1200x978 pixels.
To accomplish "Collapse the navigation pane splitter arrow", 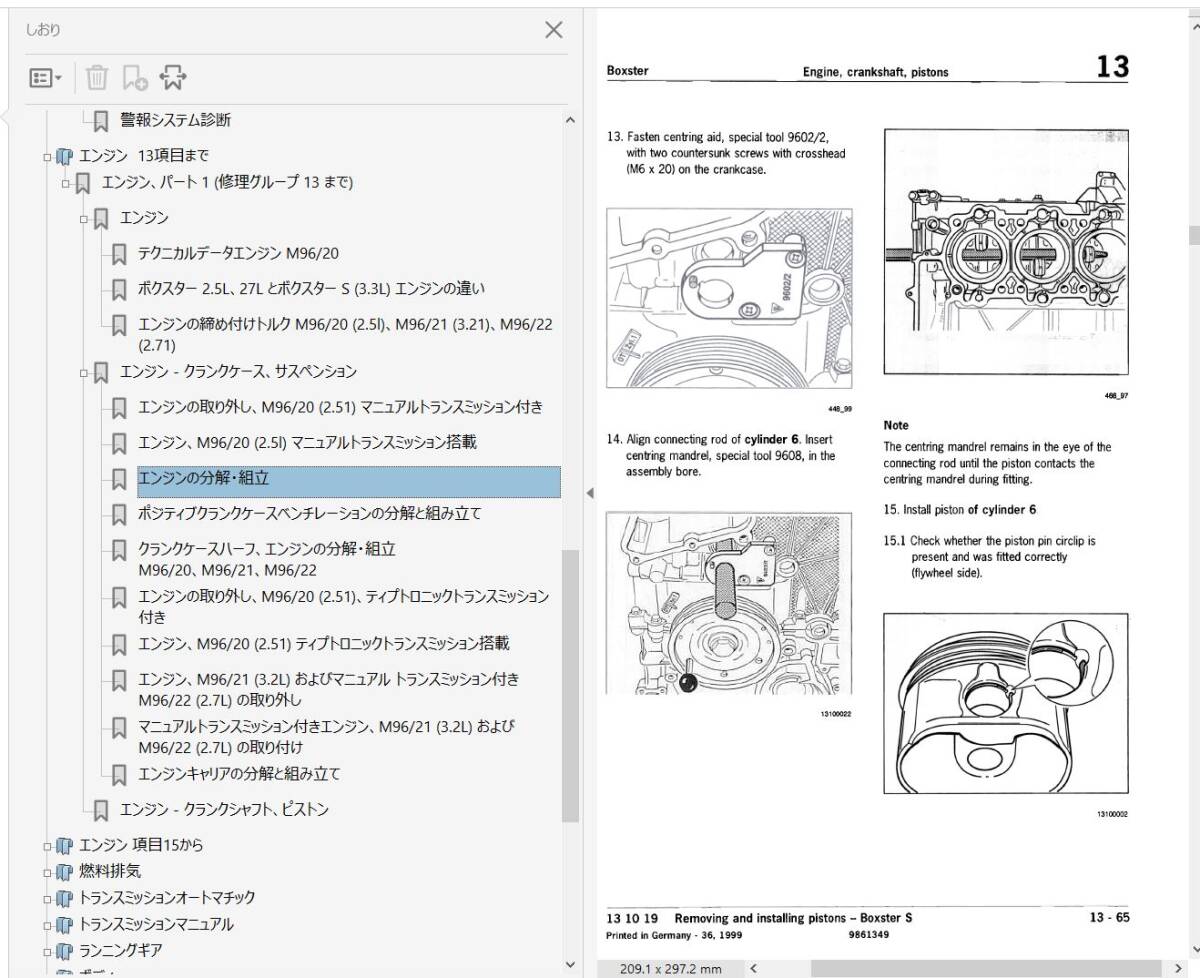I will 589,493.
